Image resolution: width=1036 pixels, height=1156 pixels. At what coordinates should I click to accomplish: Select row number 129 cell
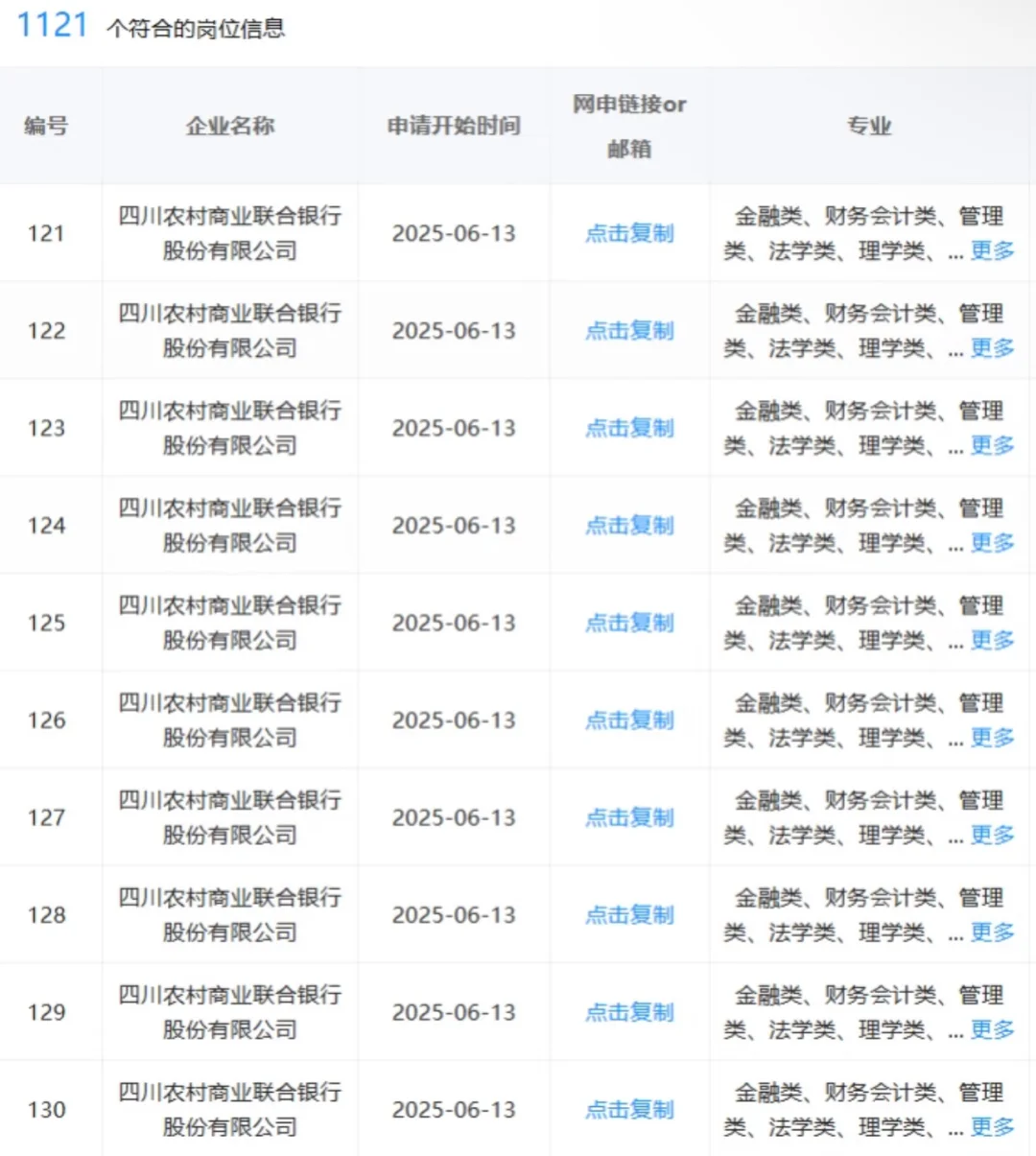(x=46, y=1012)
